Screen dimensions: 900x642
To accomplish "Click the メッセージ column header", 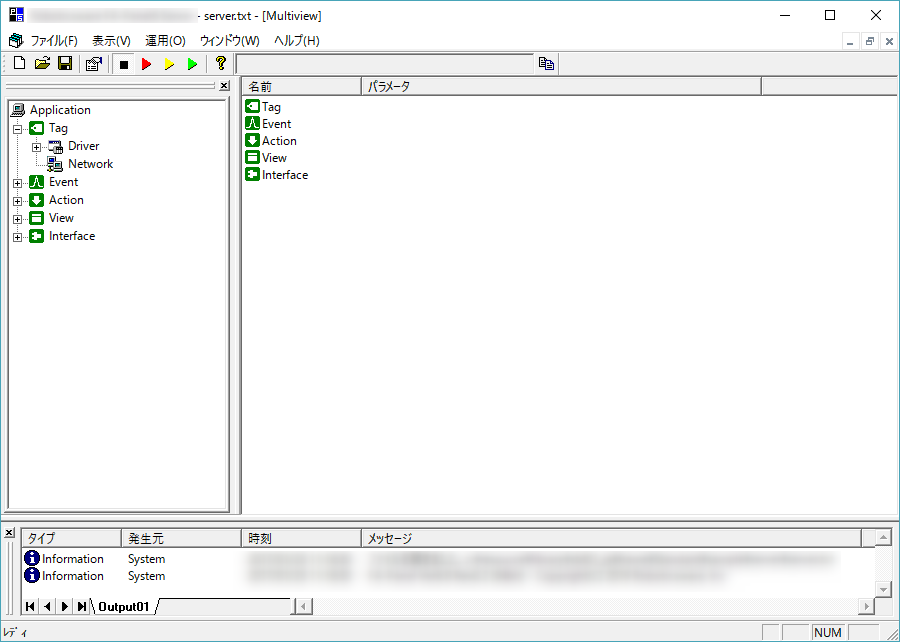I will 390,538.
